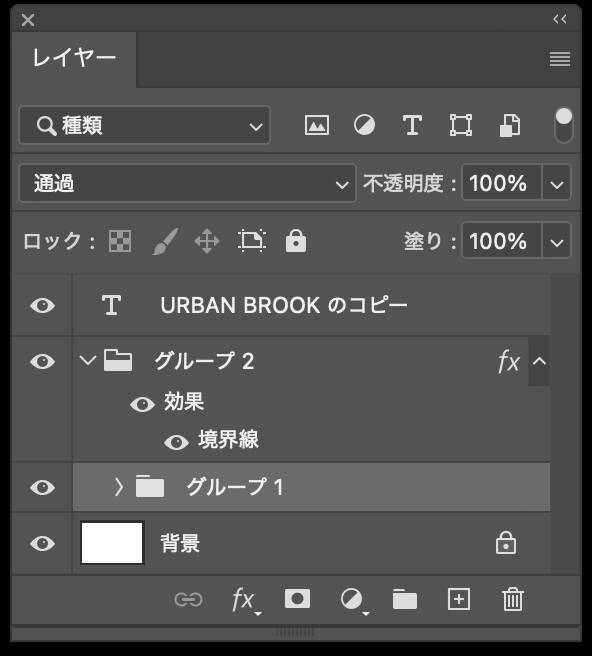The width and height of the screenshot is (592, 656).
Task: Open the 種類 filter type dropdown
Action: [x=145, y=125]
